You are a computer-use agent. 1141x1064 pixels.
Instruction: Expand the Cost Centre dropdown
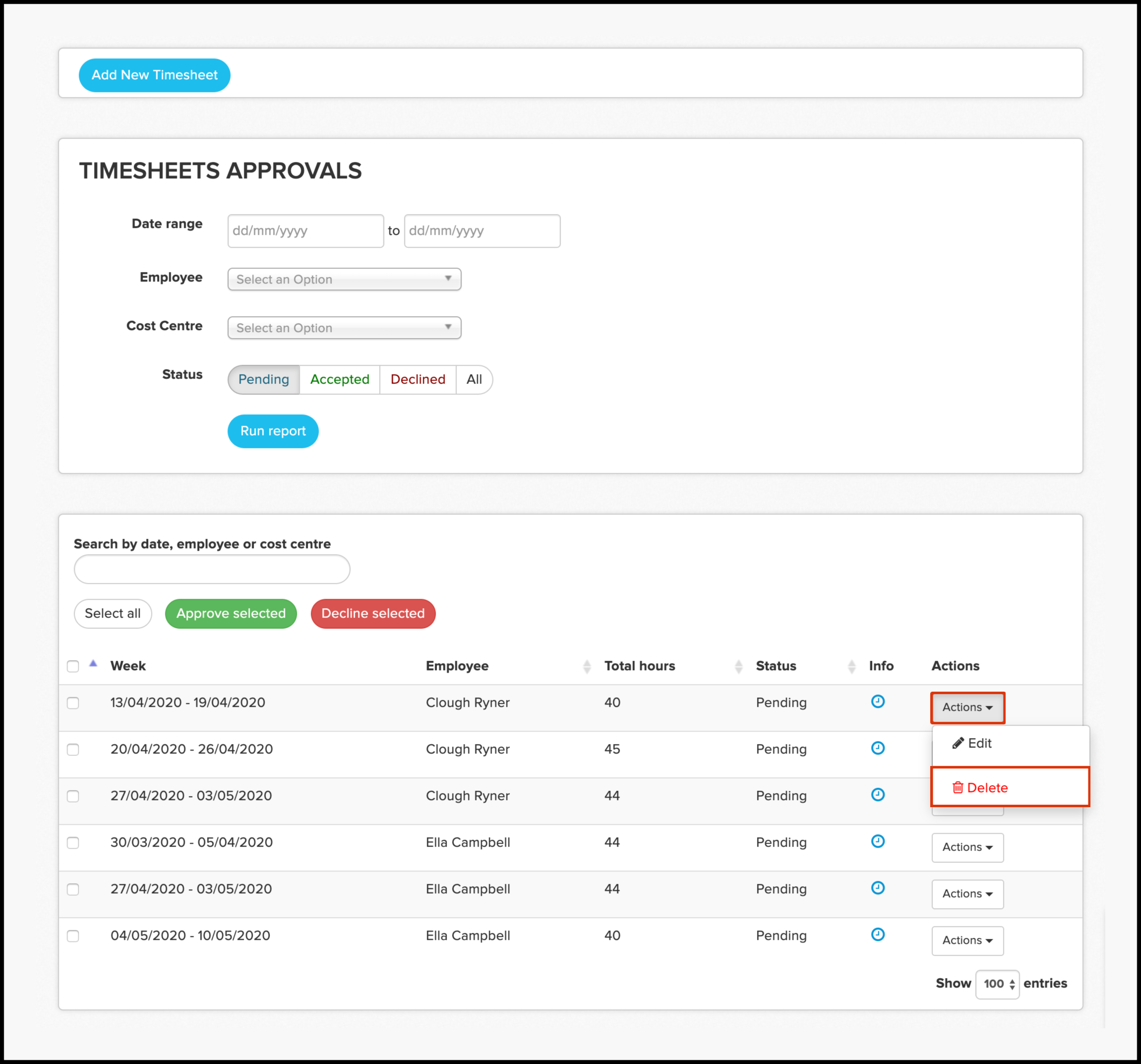[344, 328]
